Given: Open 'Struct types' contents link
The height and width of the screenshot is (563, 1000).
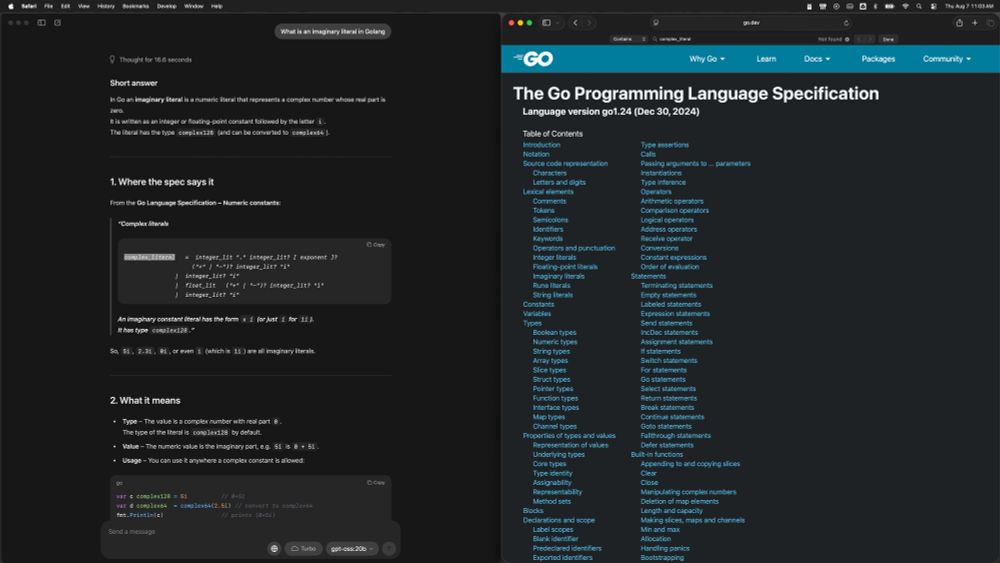Looking at the screenshot, I should click(x=552, y=379).
